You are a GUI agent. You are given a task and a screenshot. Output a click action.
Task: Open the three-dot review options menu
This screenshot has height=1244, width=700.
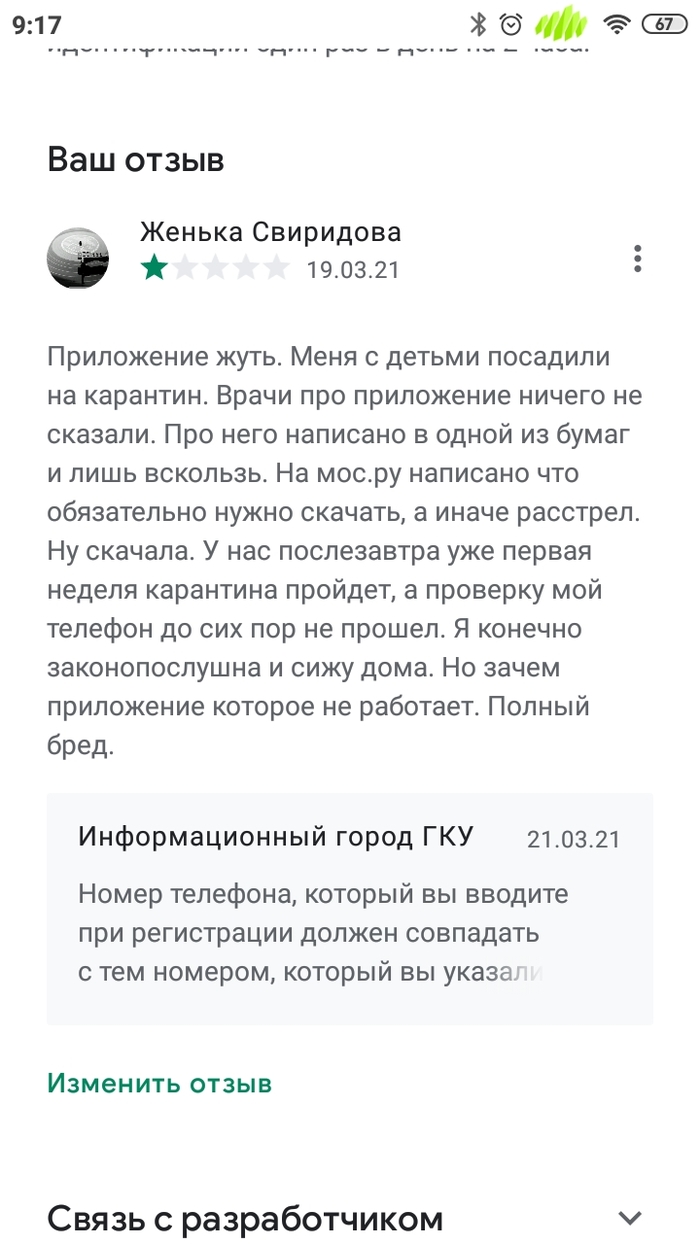coord(637,258)
